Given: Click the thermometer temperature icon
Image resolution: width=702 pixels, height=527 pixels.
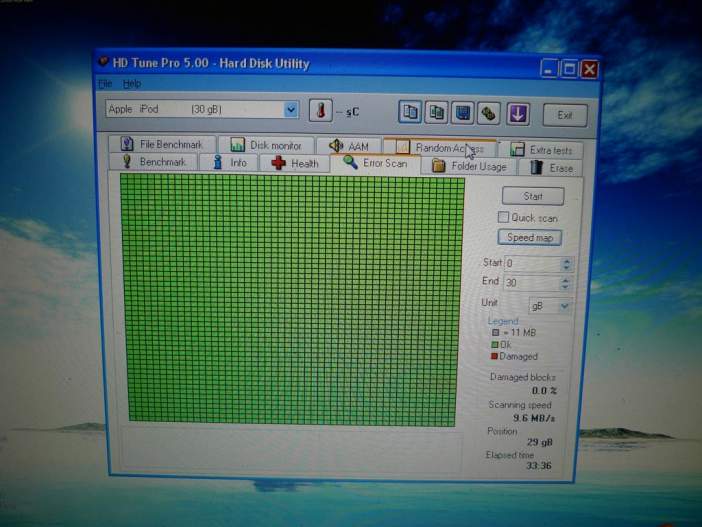Looking at the screenshot, I should 320,111.
